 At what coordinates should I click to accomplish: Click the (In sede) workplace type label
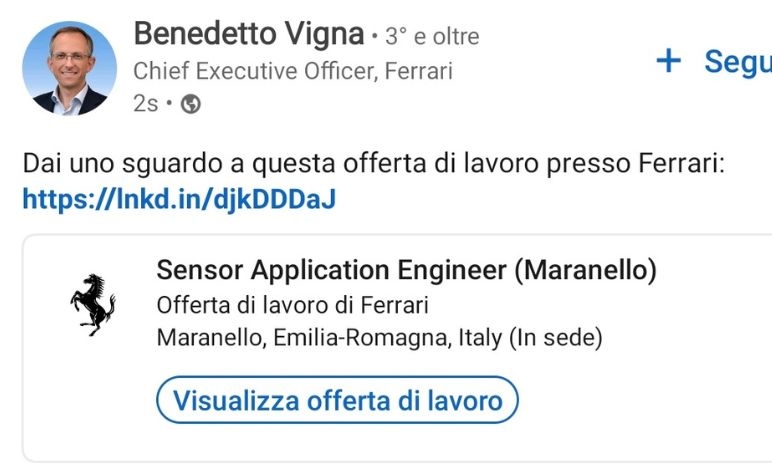(555, 338)
